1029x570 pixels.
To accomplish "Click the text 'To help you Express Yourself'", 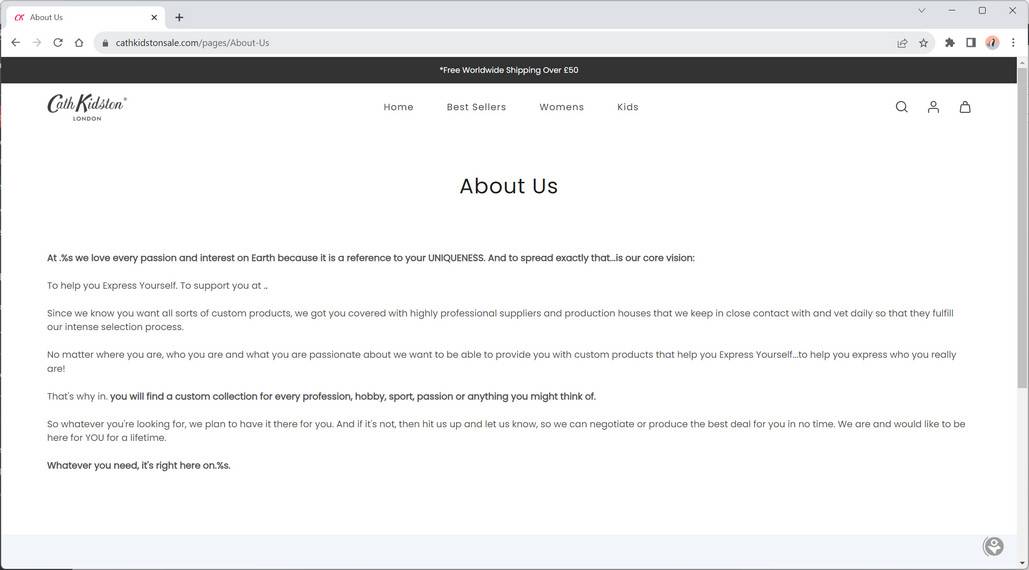I will point(112,285).
